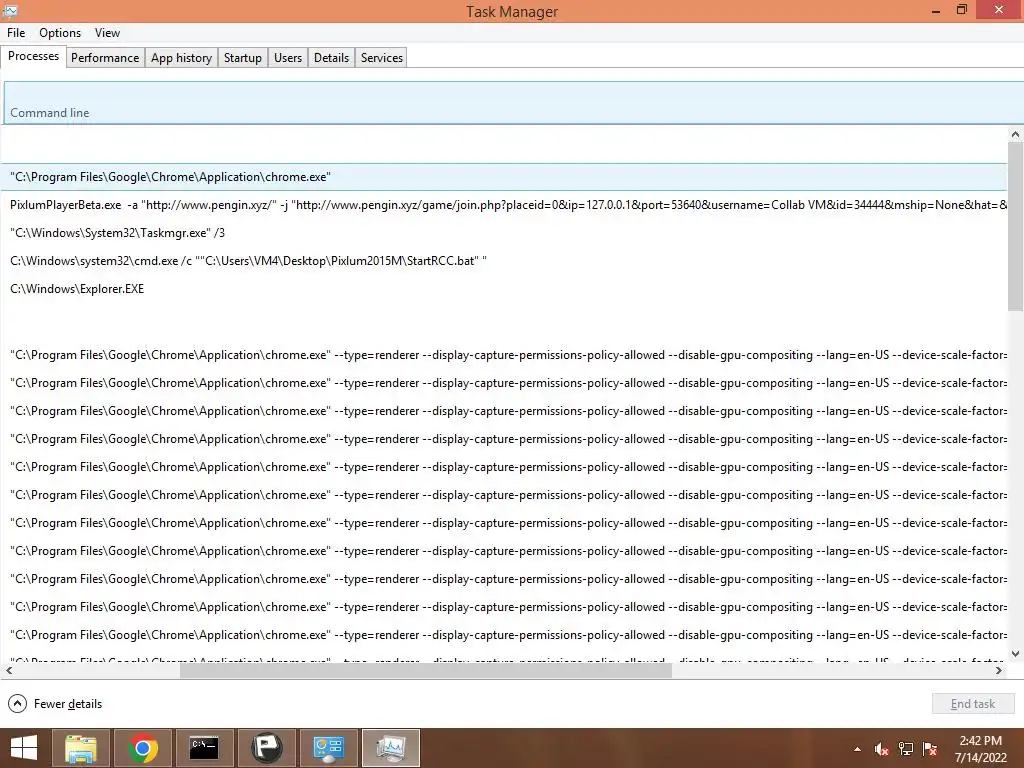Click the network tray icon
The width and height of the screenshot is (1024, 768).
pyautogui.click(x=906, y=749)
